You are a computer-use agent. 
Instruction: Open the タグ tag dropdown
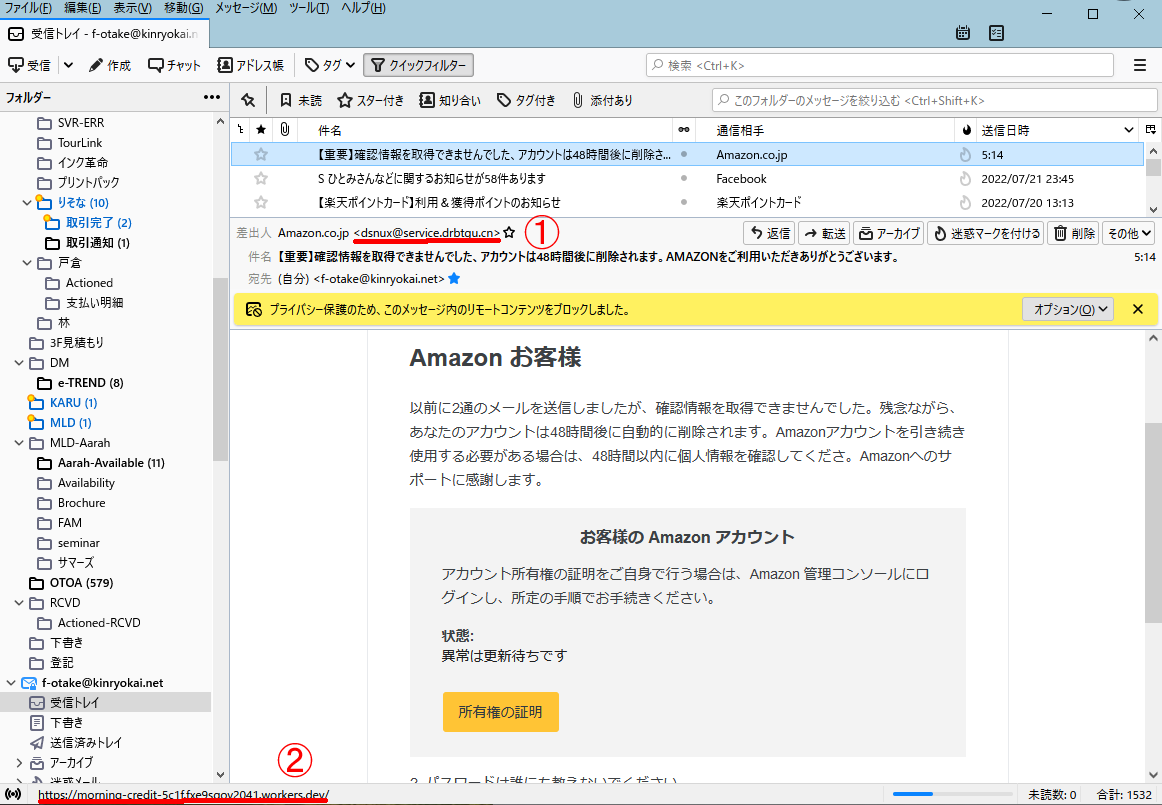(x=331, y=65)
